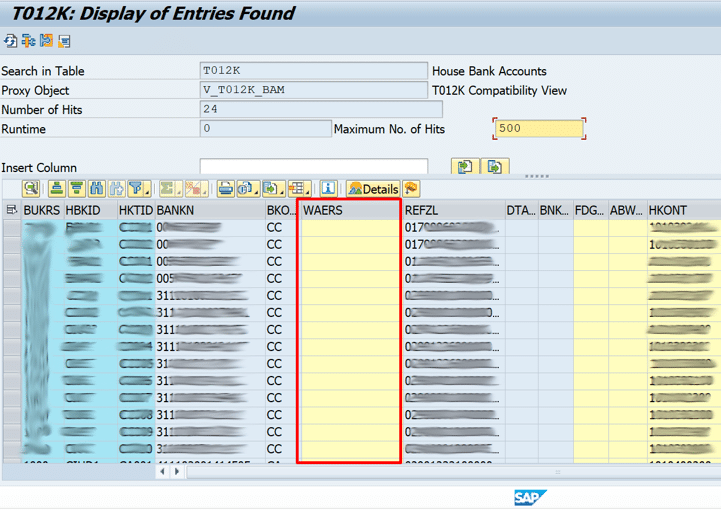Click the select-all rows corner icon

11,211
